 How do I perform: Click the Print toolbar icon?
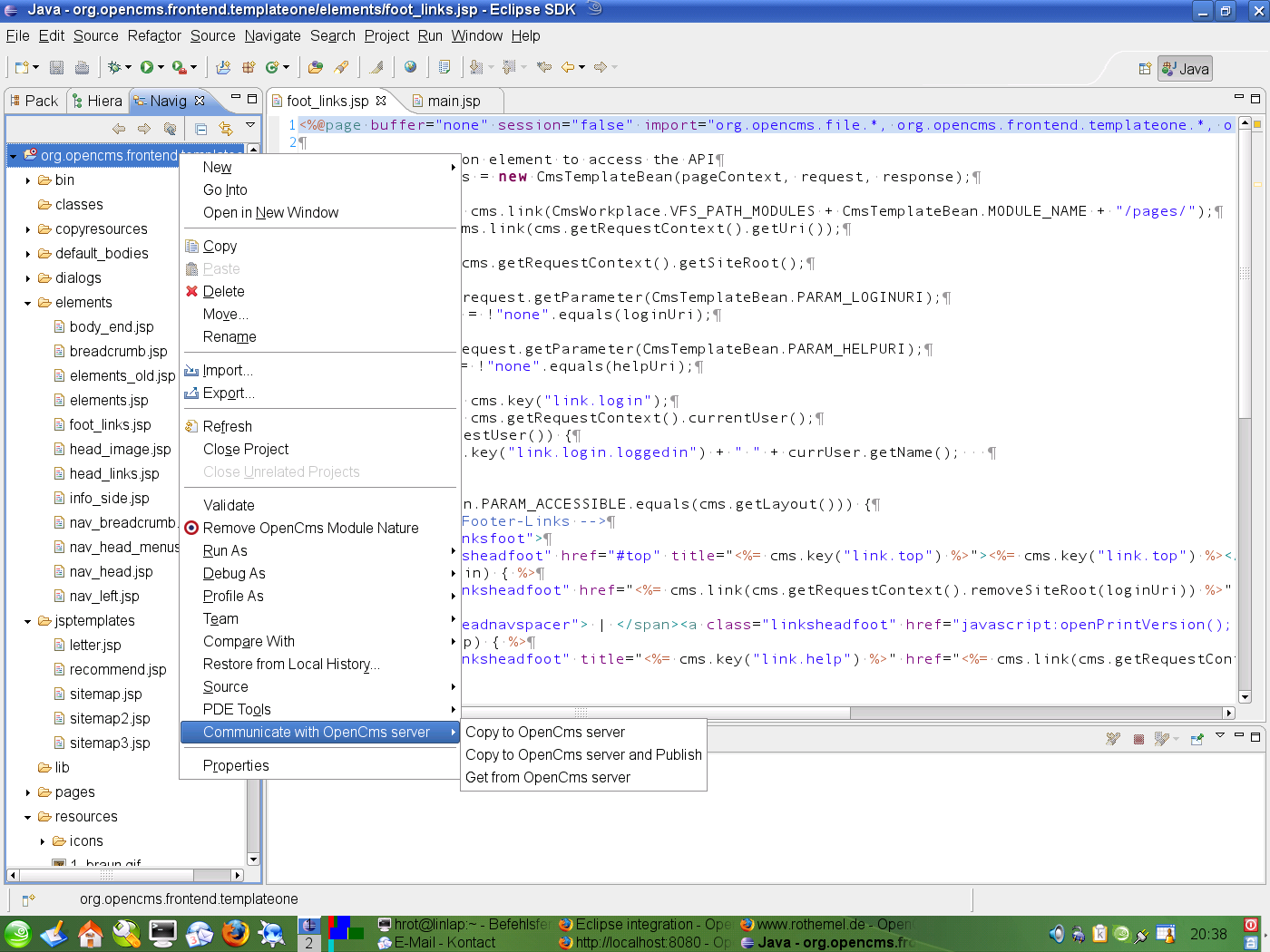pos(82,67)
